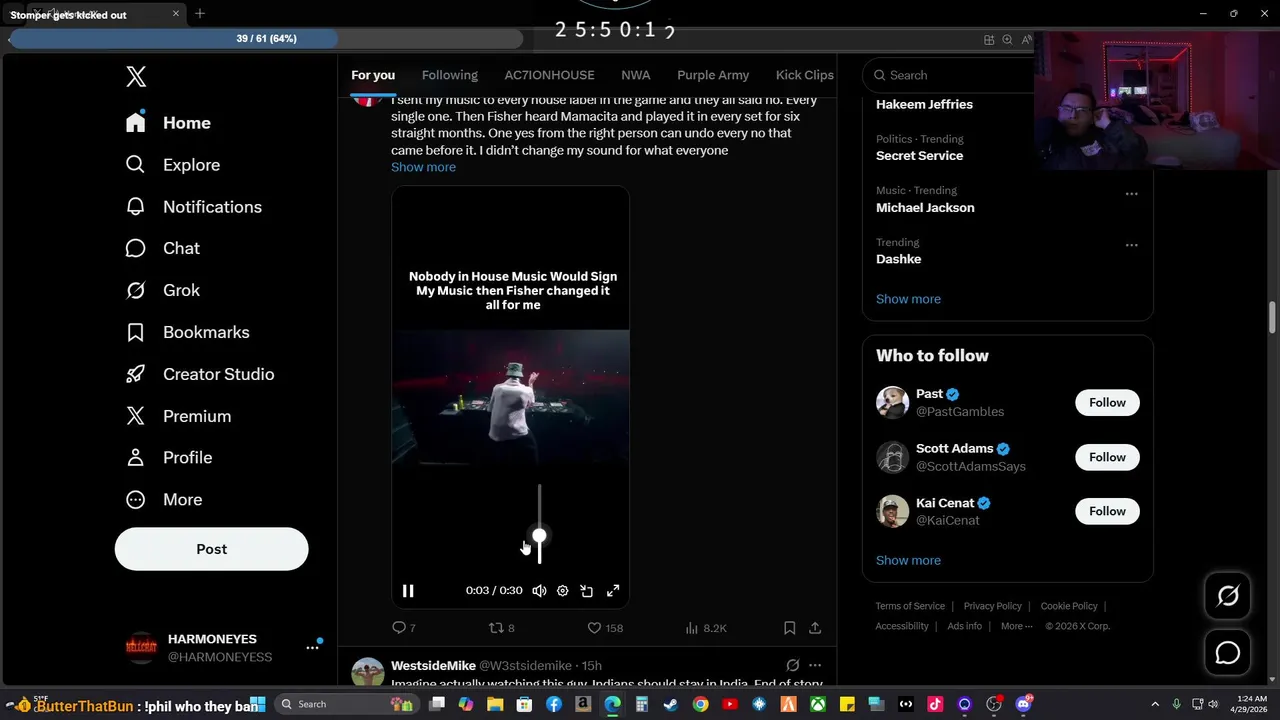Open more options on WestsideMike post
The height and width of the screenshot is (720, 1280).
pyautogui.click(x=815, y=665)
